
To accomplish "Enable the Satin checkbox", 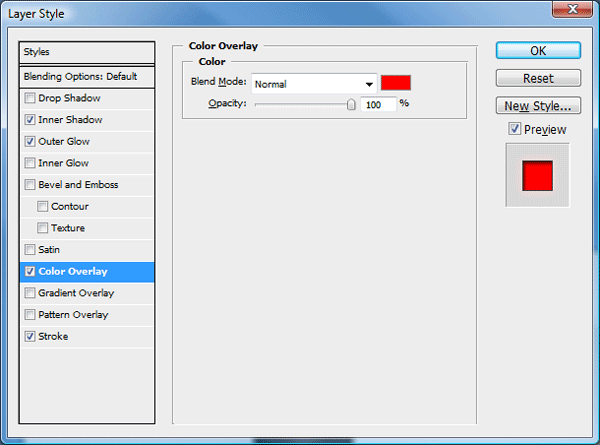I will pos(30,250).
